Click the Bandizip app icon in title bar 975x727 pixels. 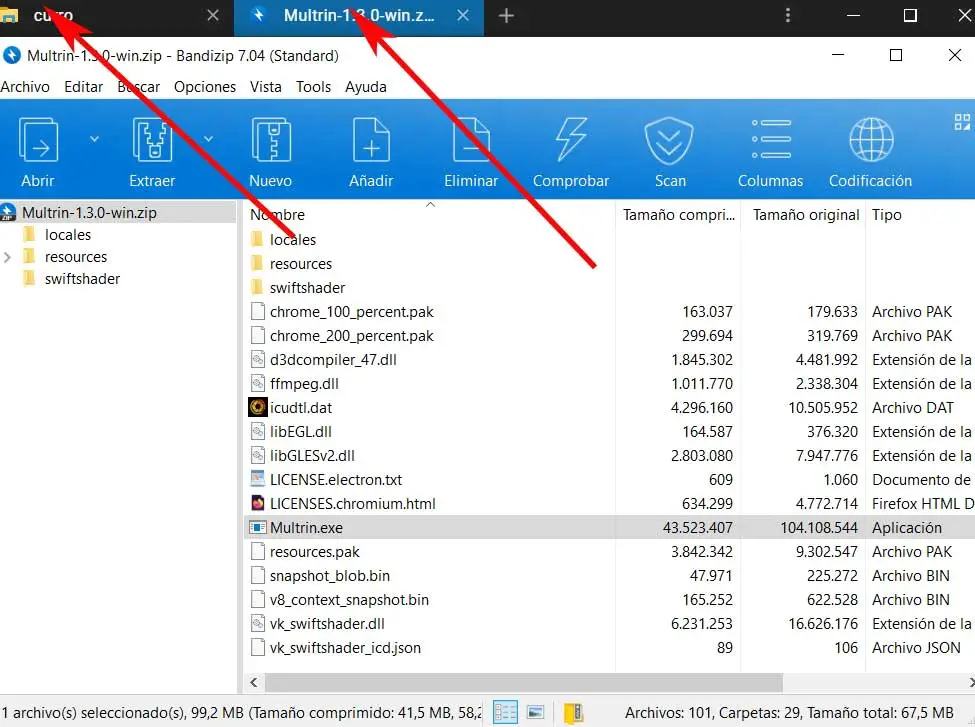point(11,56)
